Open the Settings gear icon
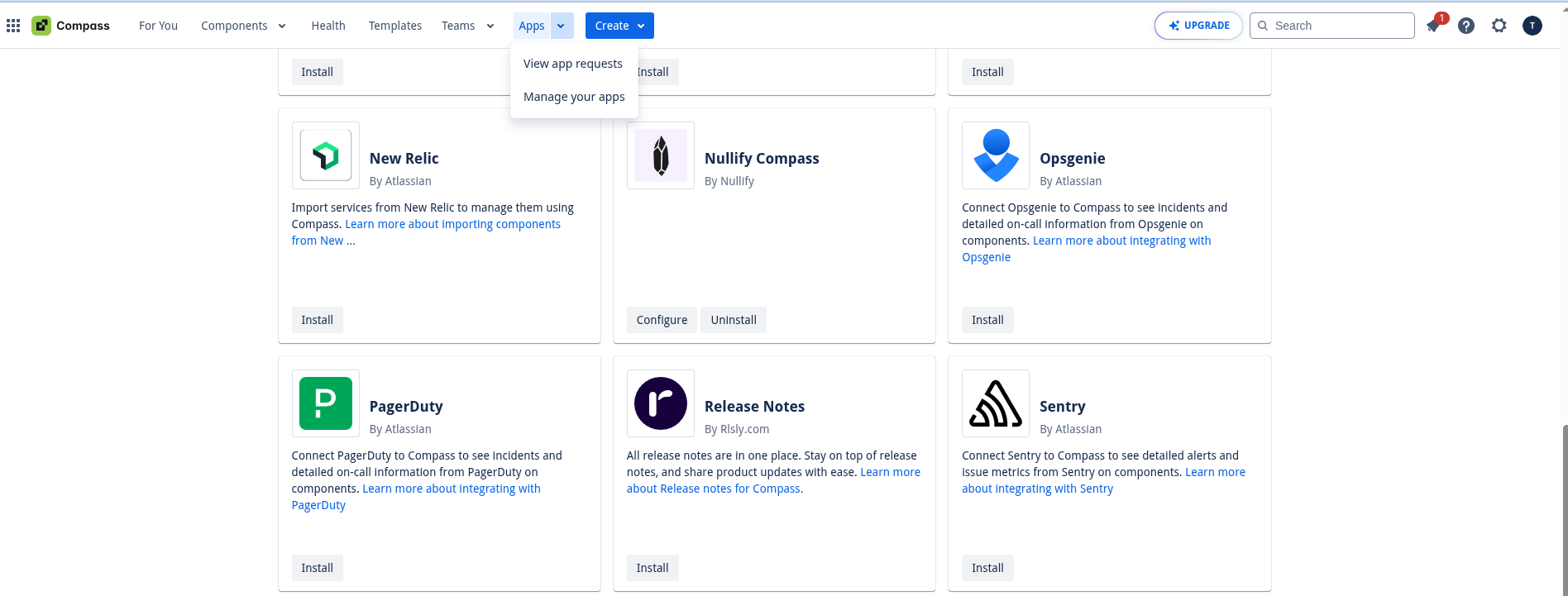The image size is (1568, 596). 1499,26
